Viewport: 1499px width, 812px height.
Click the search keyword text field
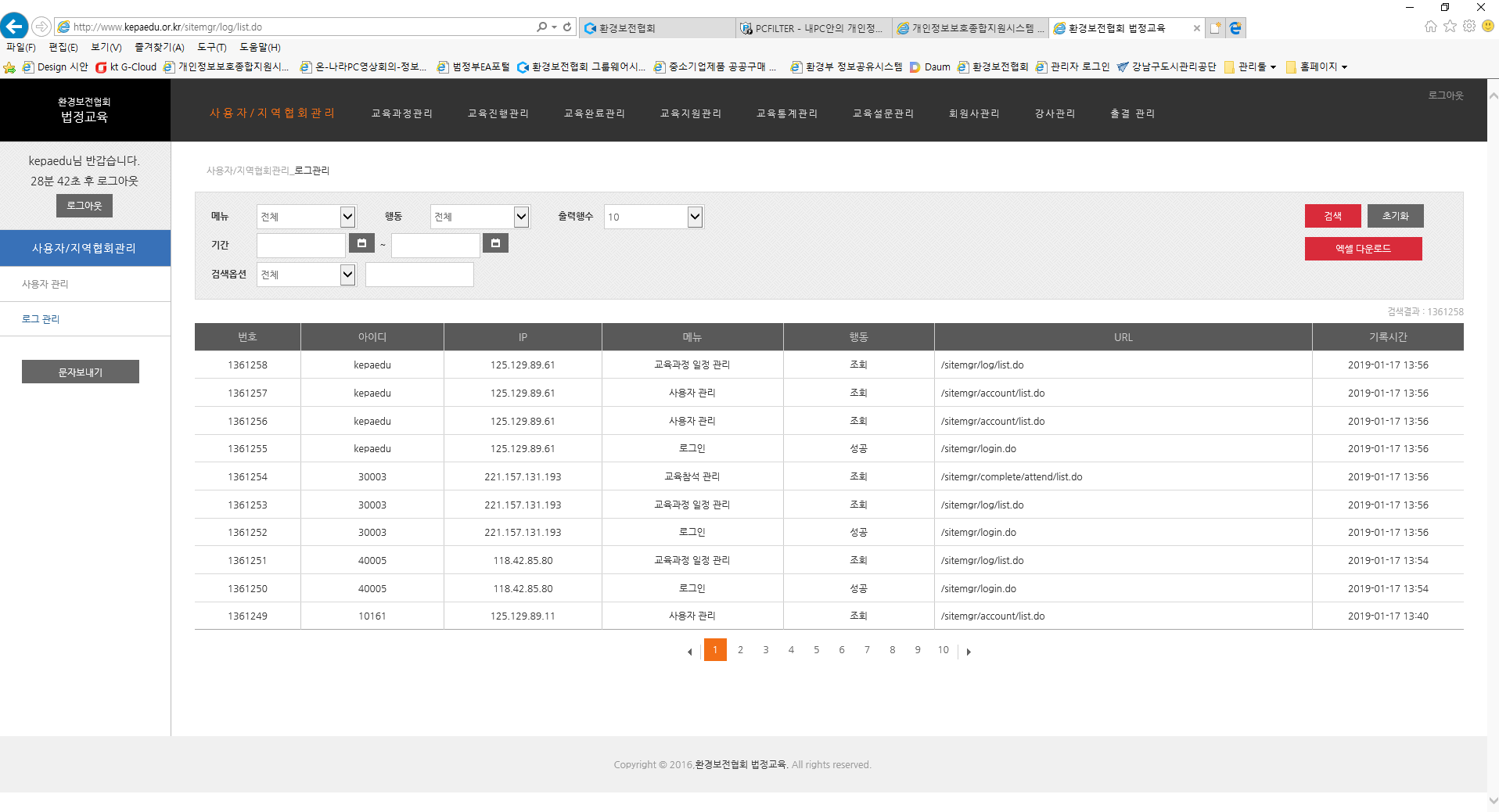coord(419,275)
